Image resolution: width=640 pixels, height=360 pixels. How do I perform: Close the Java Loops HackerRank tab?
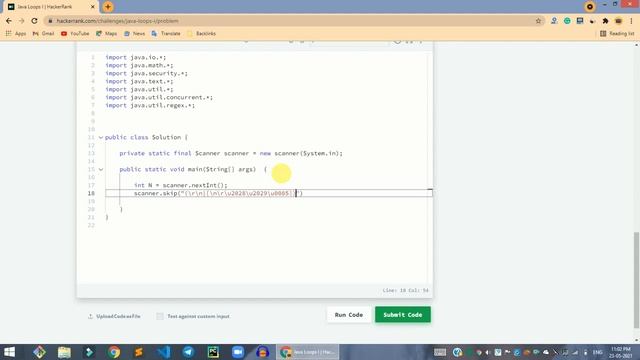[x=93, y=7]
